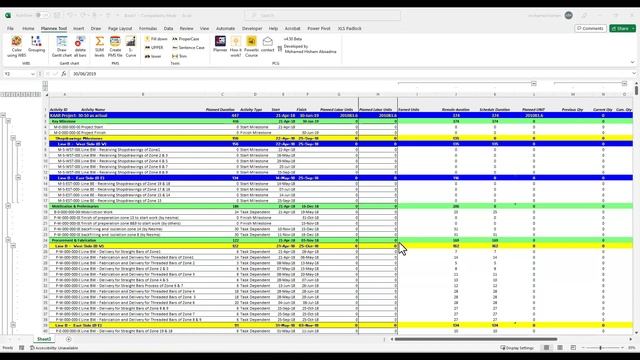The width and height of the screenshot is (640, 360).
Task: Open the S-Curve tool
Action: pyautogui.click(x=131, y=46)
